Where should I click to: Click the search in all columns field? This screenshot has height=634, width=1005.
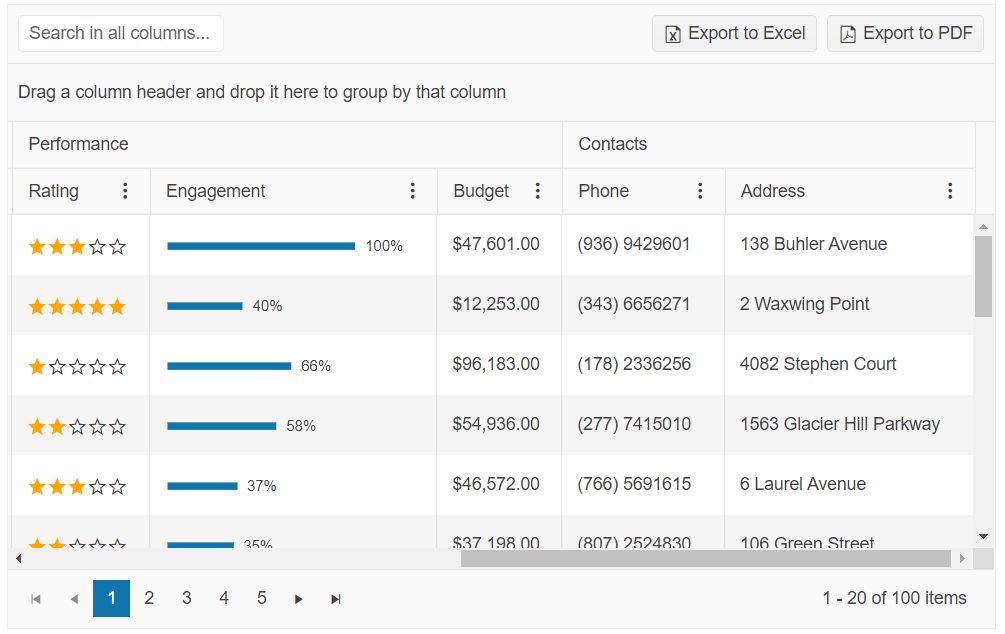[x=120, y=33]
